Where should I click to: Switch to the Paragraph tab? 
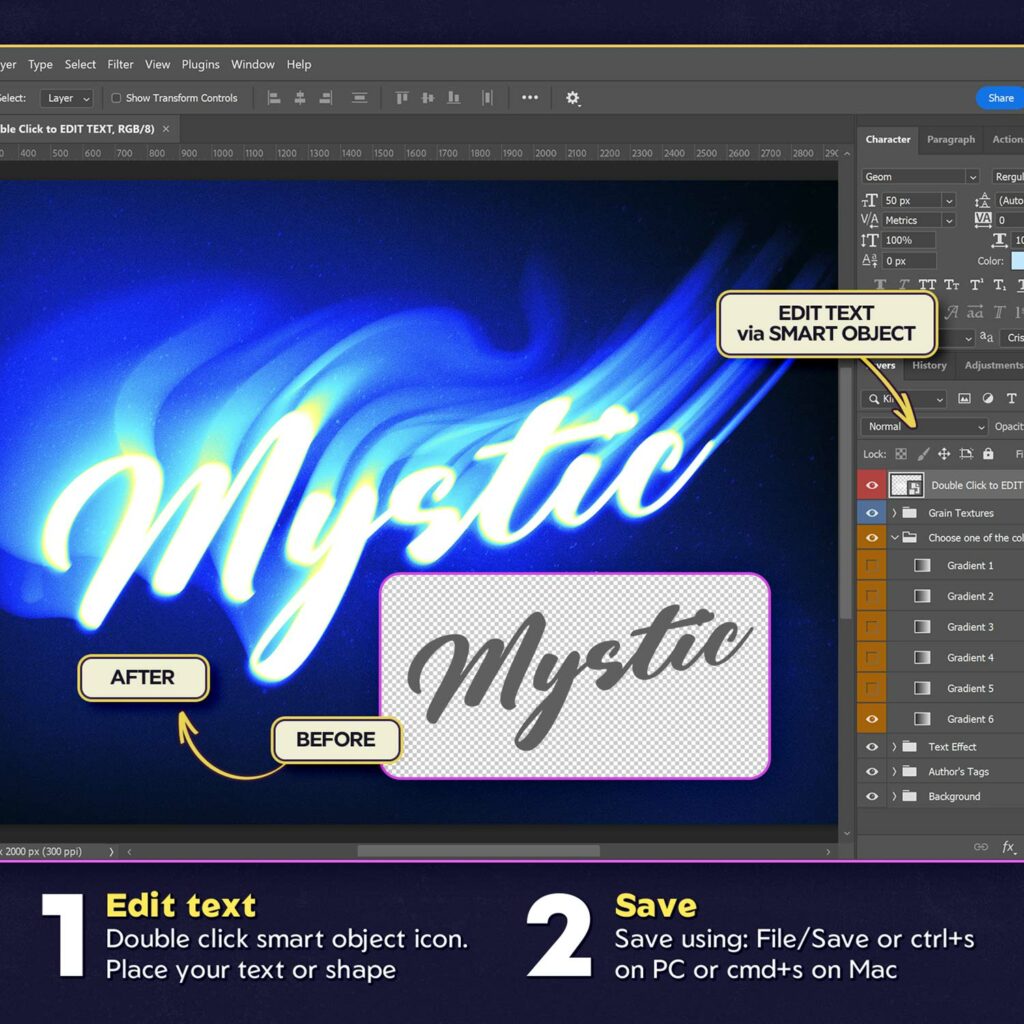pos(951,140)
